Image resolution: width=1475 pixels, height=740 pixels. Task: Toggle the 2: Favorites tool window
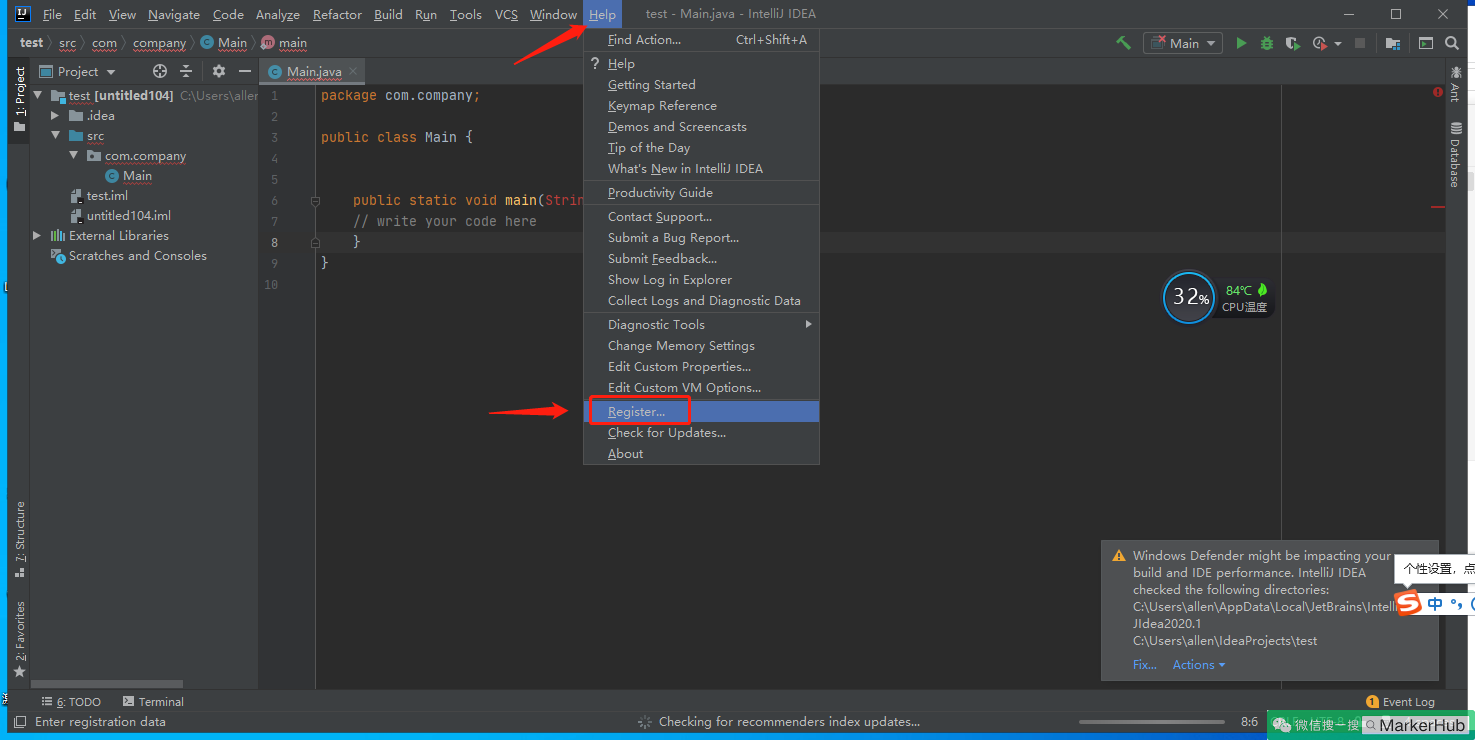[19, 640]
